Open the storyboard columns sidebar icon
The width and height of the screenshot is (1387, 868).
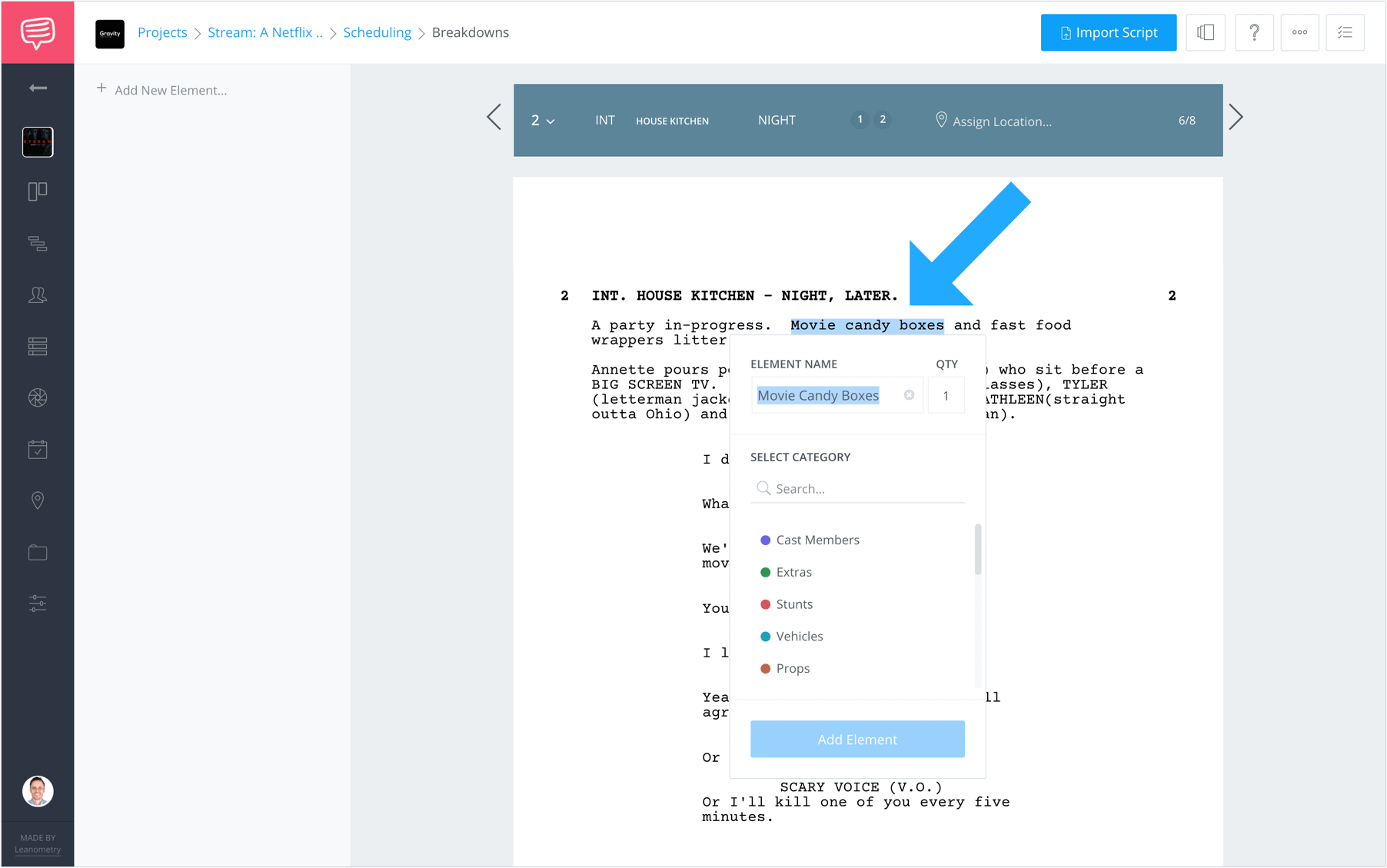pos(38,191)
